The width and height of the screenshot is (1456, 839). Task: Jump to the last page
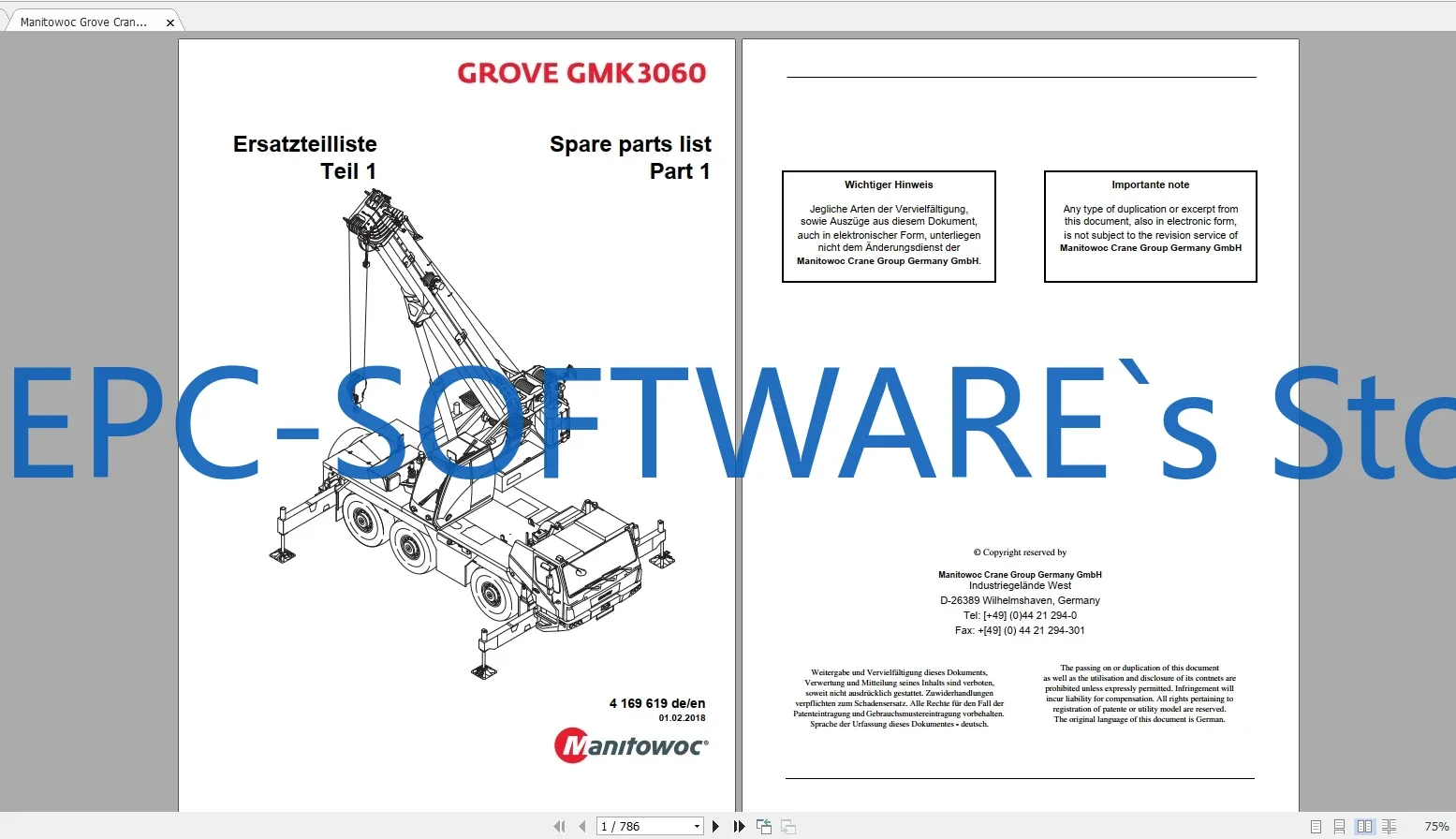point(739,826)
